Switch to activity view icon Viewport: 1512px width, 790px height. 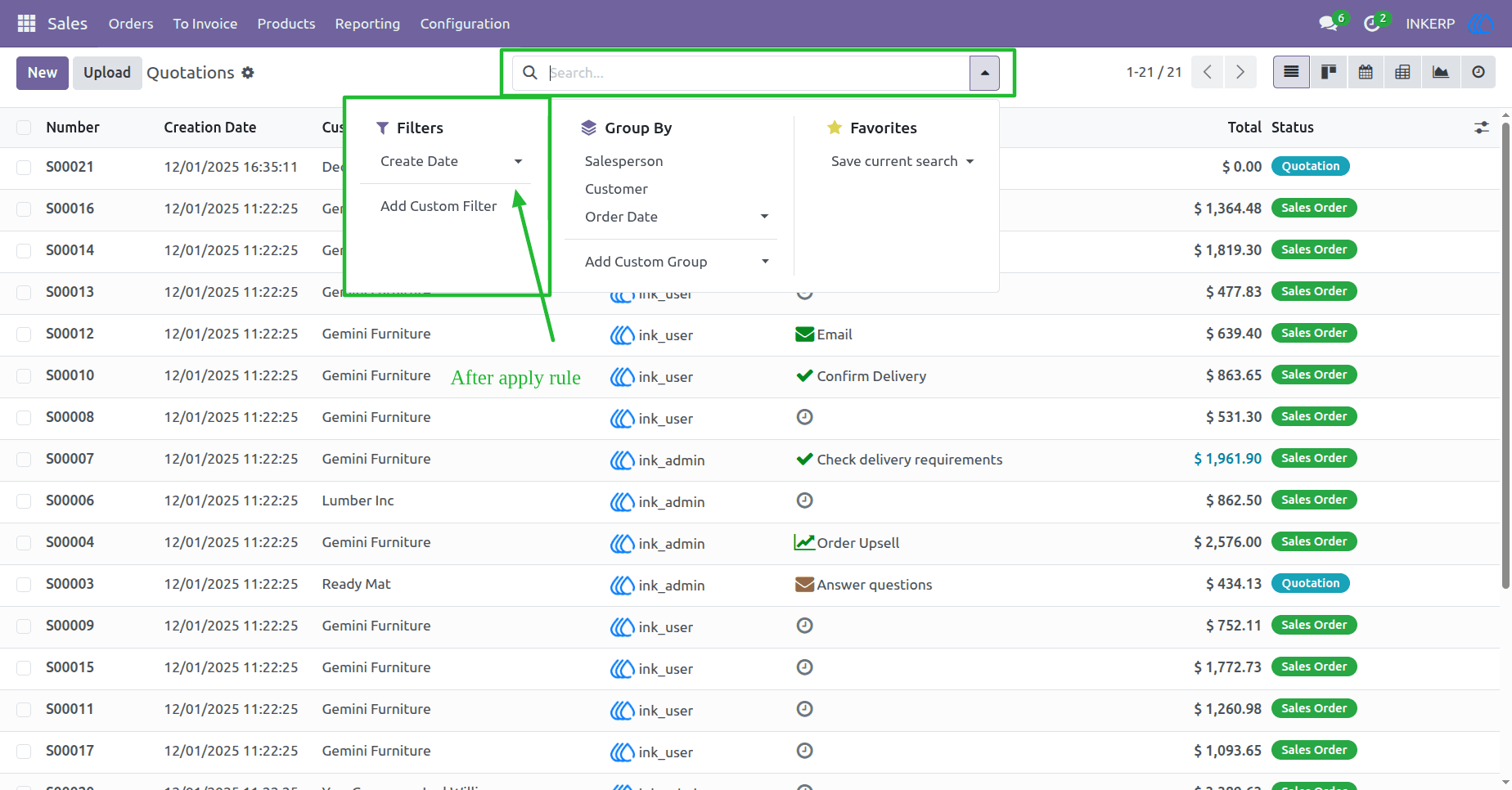click(x=1478, y=72)
